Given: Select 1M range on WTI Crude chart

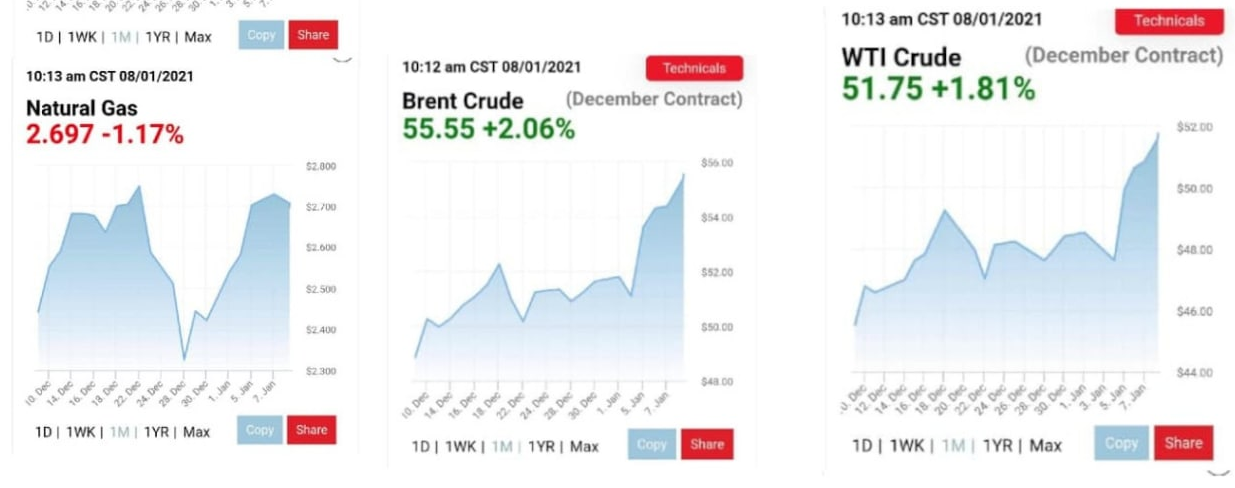Looking at the screenshot, I should tap(955, 445).
